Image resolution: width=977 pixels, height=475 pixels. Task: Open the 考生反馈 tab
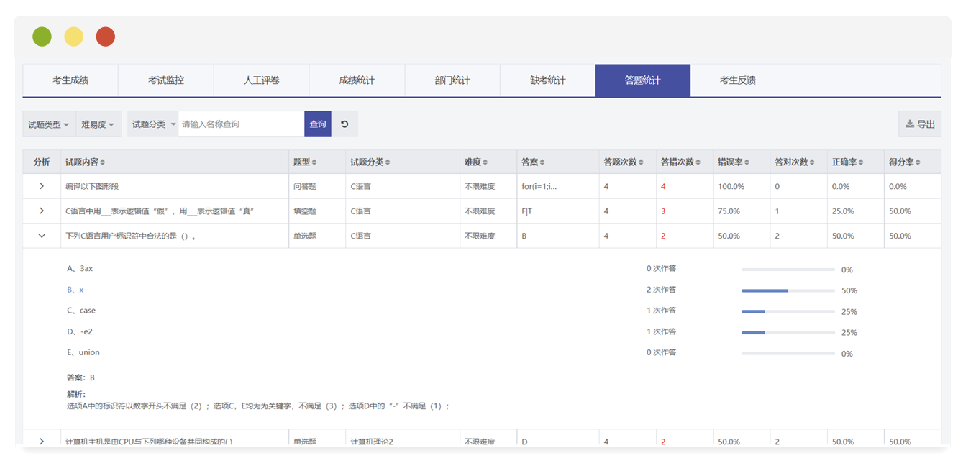pyautogui.click(x=737, y=80)
